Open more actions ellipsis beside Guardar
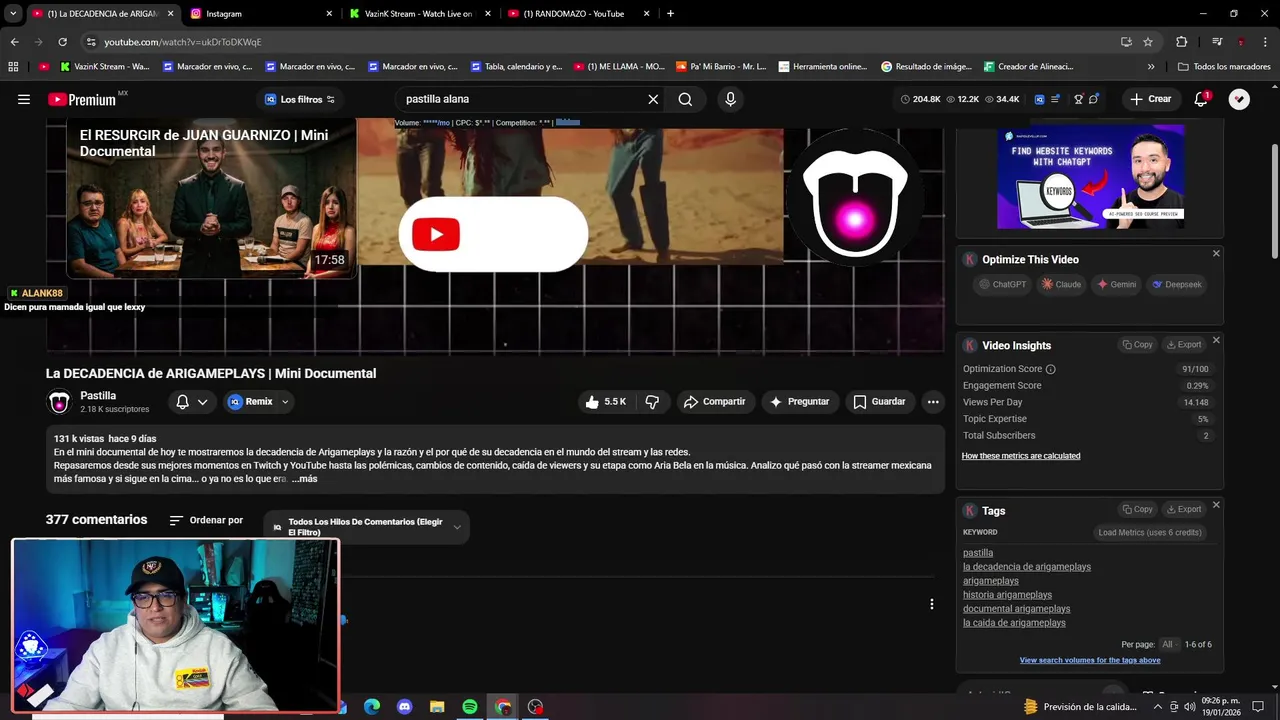Viewport: 1280px width, 720px height. (x=933, y=402)
